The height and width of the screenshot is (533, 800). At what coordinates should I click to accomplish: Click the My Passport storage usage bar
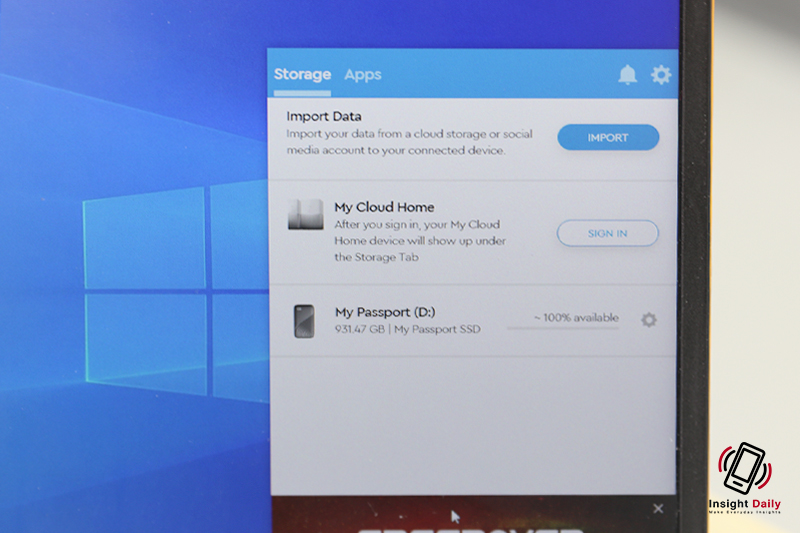562,327
